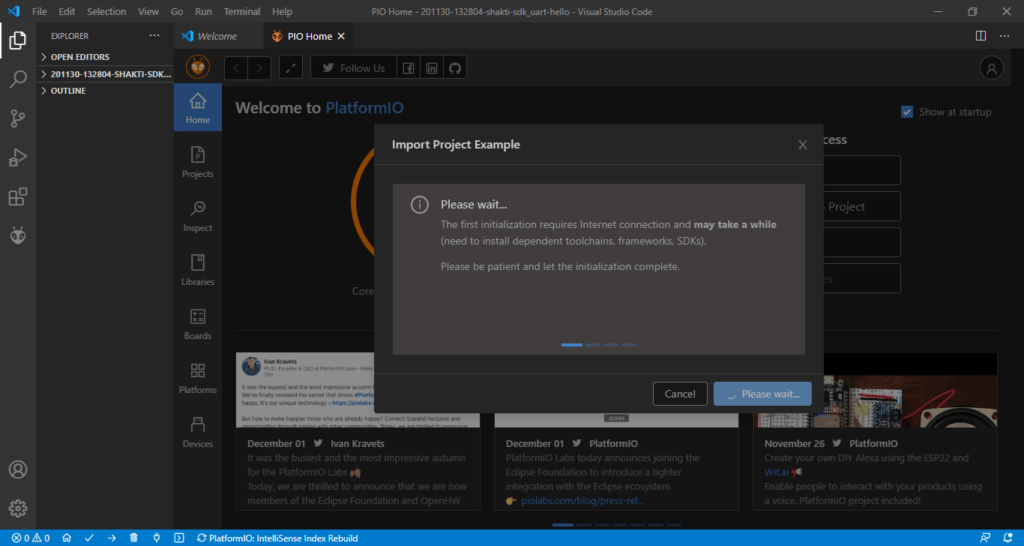Open Devices in PIO sidebar
Image resolution: width=1024 pixels, height=546 pixels.
click(198, 431)
